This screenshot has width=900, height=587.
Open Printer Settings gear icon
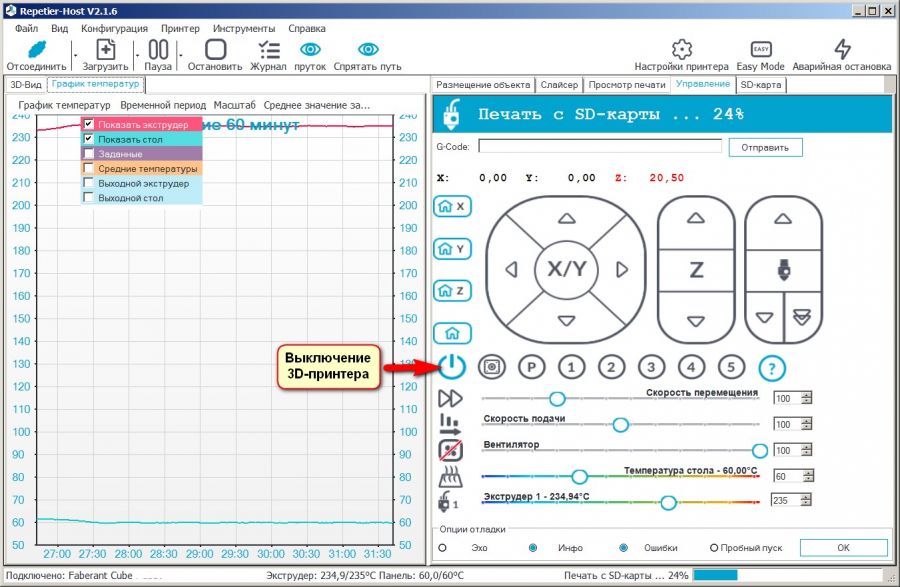click(682, 50)
